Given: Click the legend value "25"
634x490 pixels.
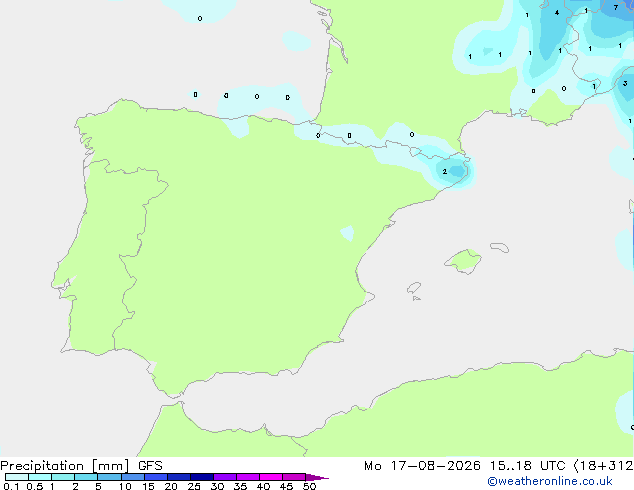Looking at the screenshot, I should click(x=194, y=486).
